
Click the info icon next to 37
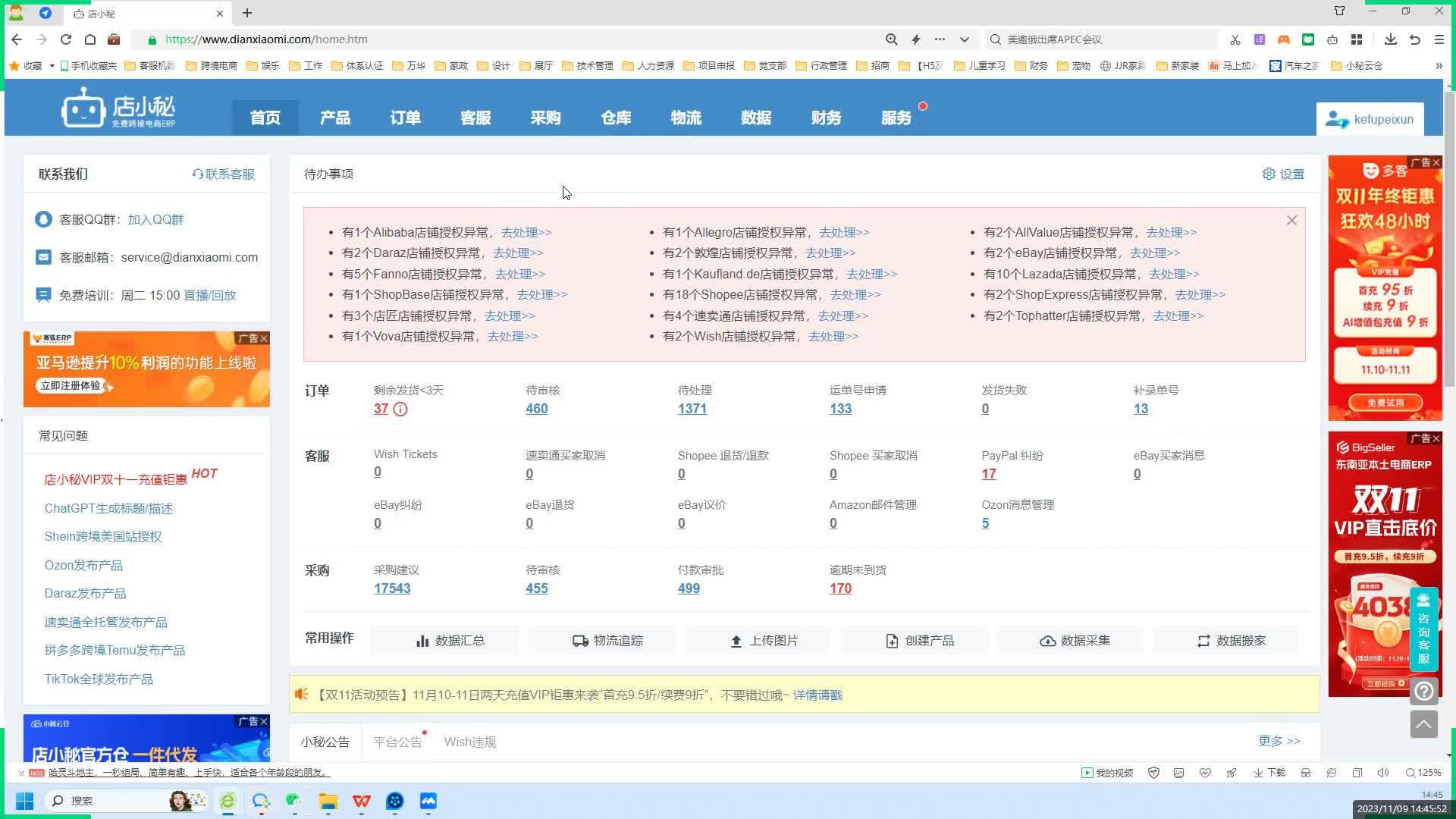[x=400, y=409]
